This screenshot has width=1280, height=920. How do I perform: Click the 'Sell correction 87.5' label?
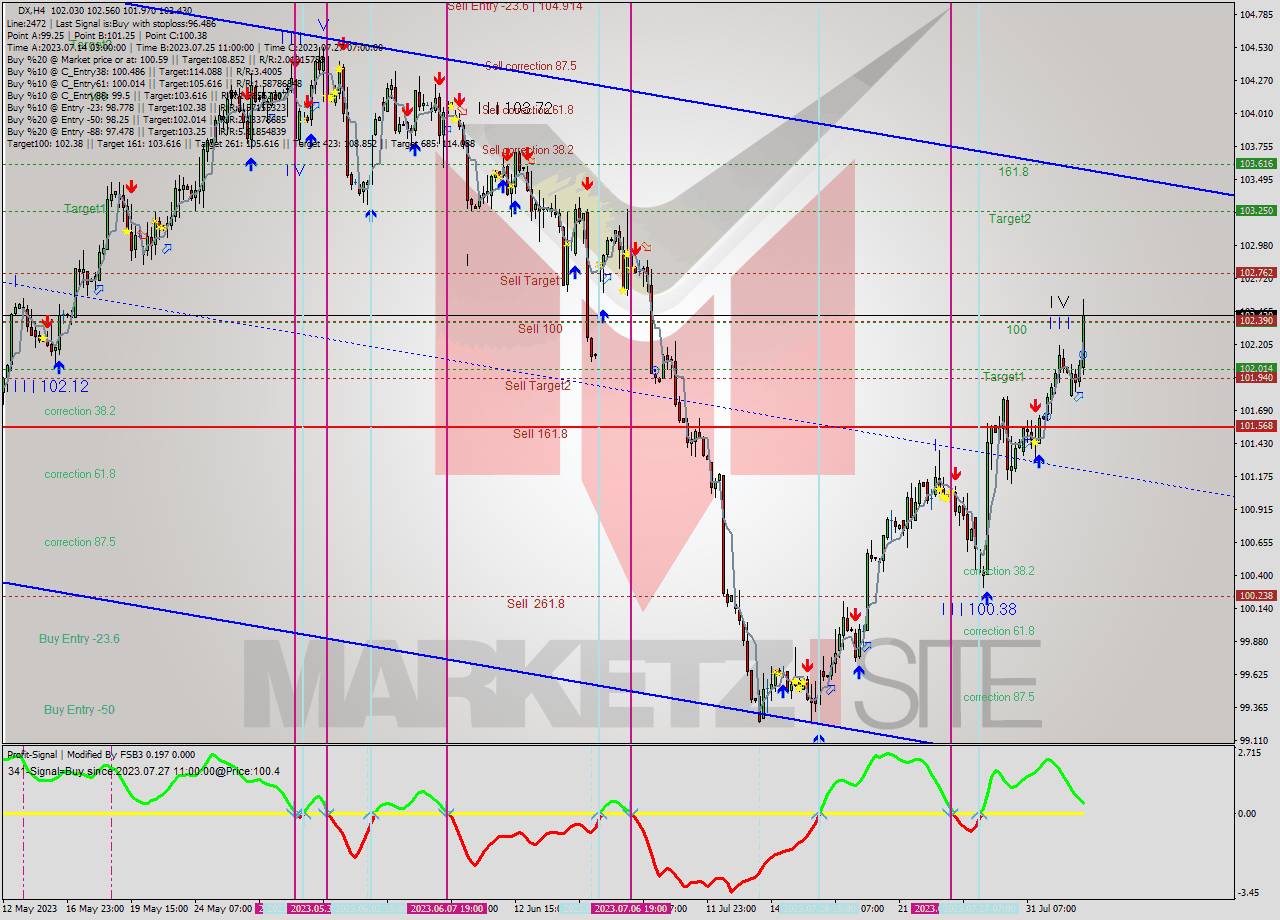[531, 66]
